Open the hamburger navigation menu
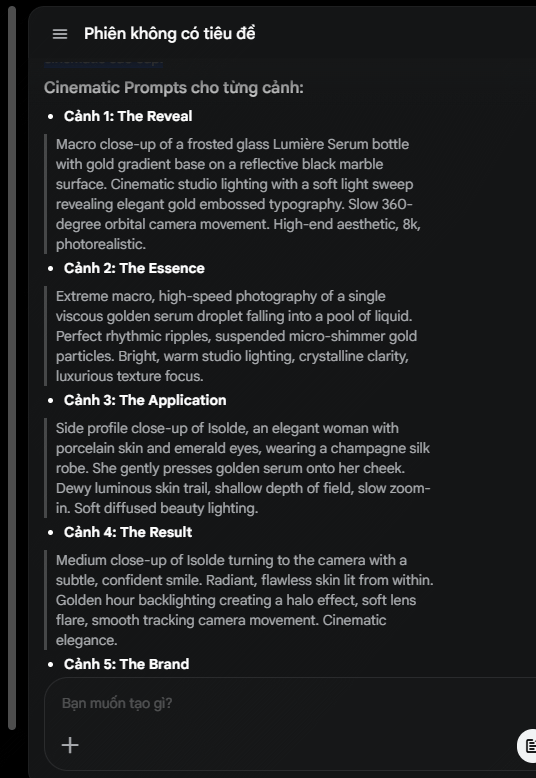Screen dimensions: 536x778 coord(60,34)
